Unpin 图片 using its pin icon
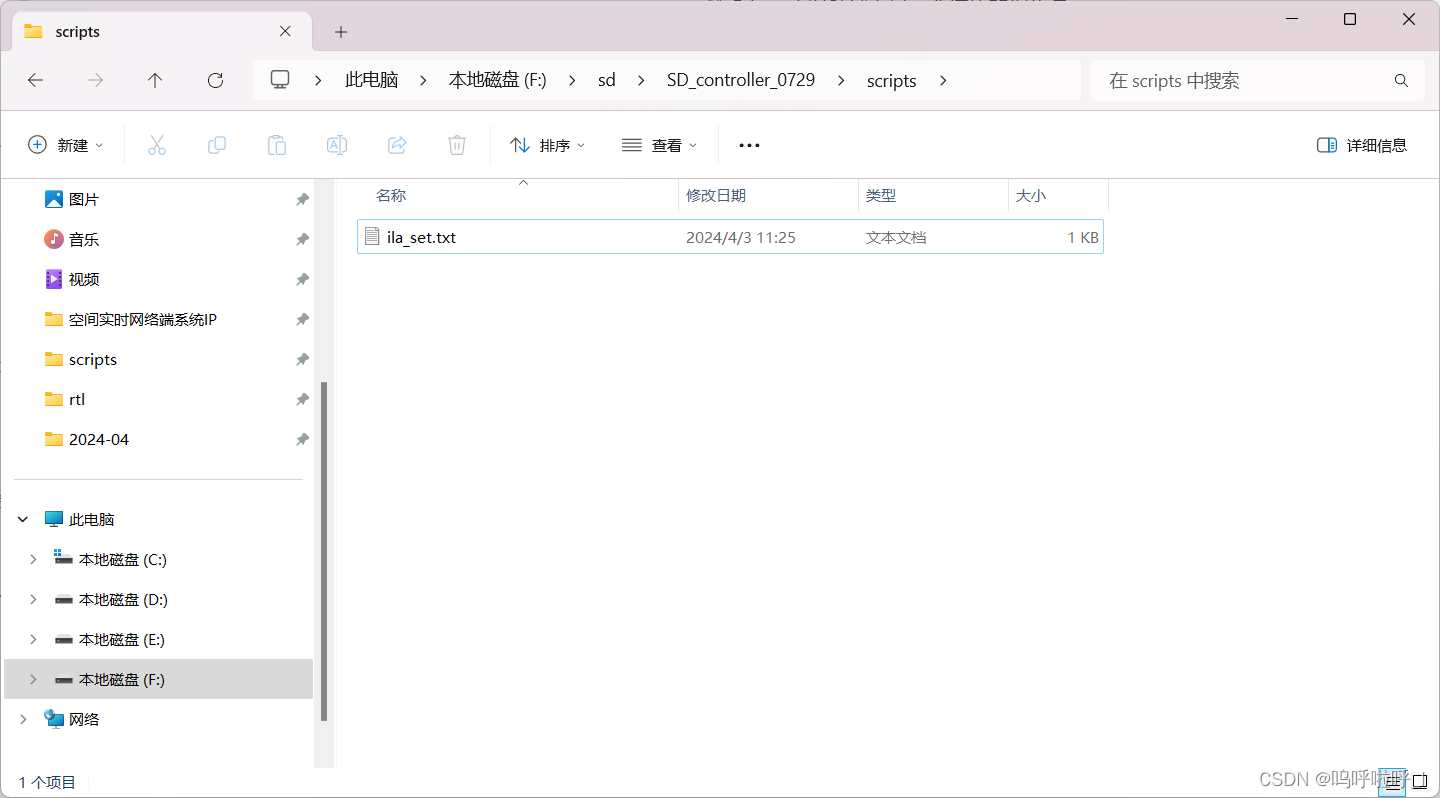This screenshot has height=798, width=1440. (x=302, y=200)
